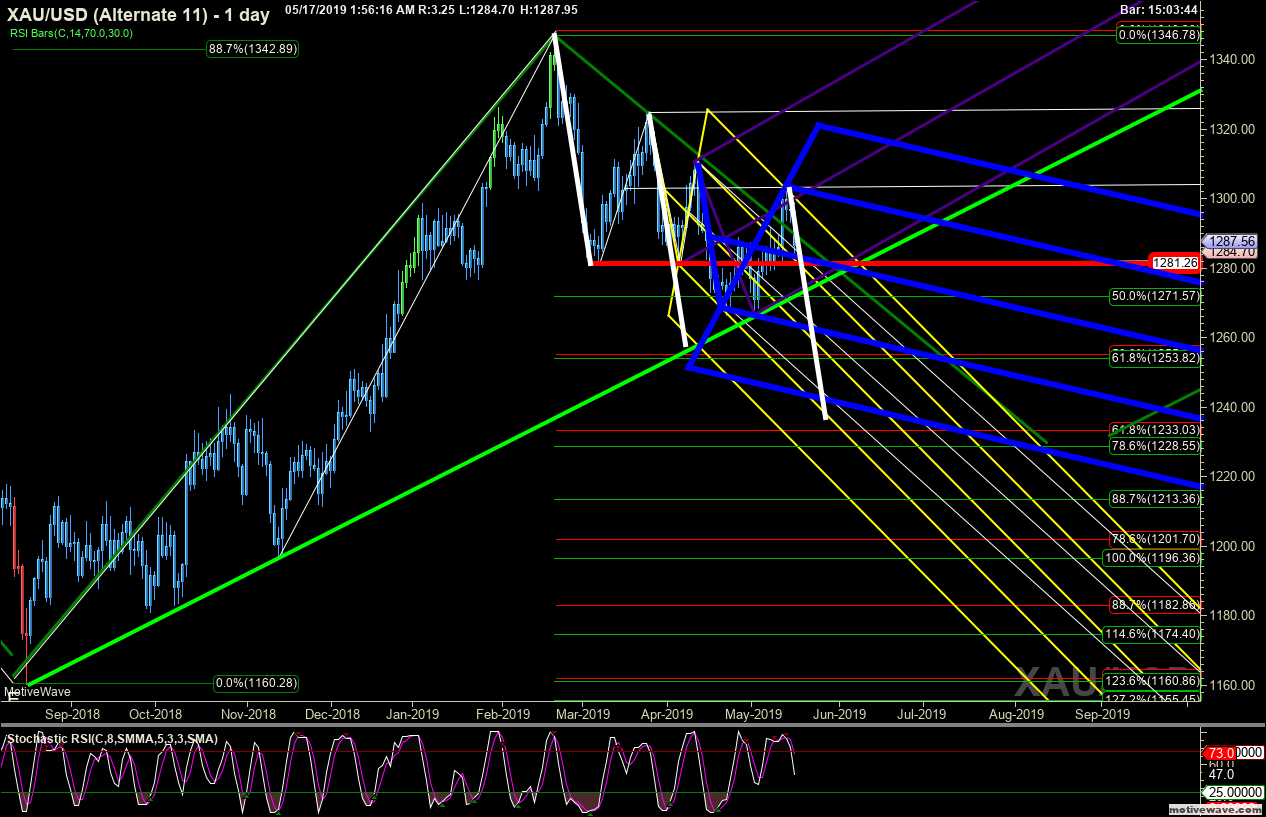Select the Stochastic RSI(C,8,SMMA,5,3,3,SMA) study label

(112, 739)
